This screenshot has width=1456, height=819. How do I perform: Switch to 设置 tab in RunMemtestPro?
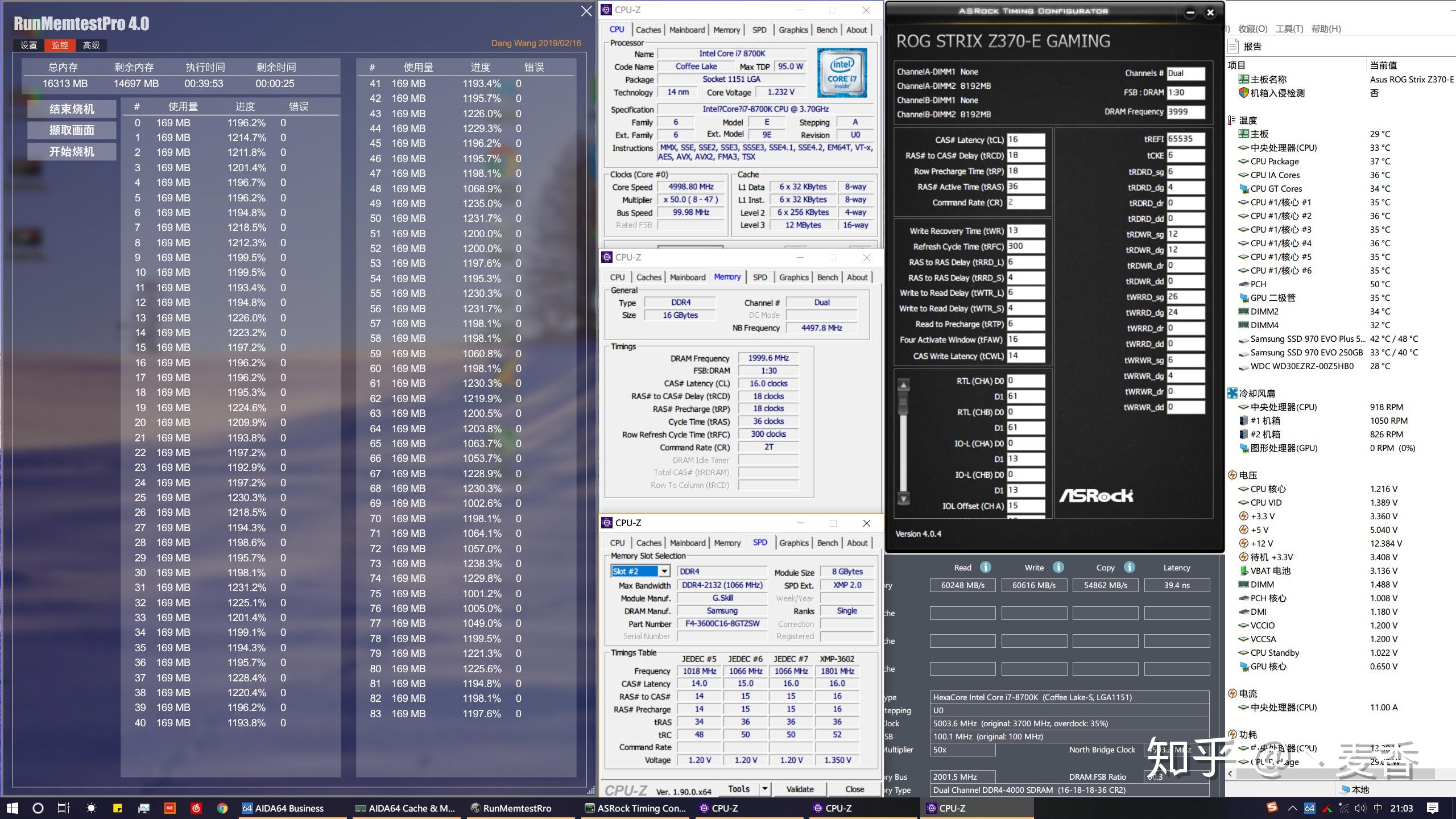pos(28,45)
